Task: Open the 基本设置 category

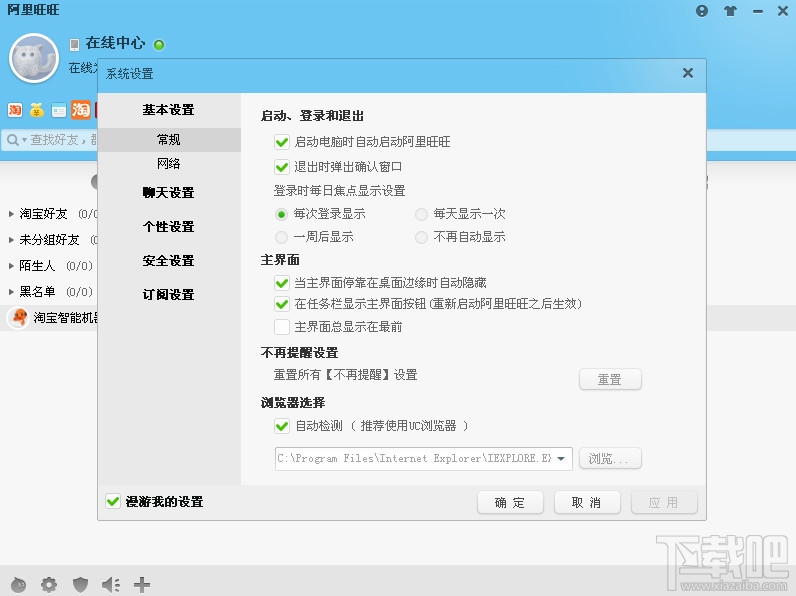Action: coord(169,110)
